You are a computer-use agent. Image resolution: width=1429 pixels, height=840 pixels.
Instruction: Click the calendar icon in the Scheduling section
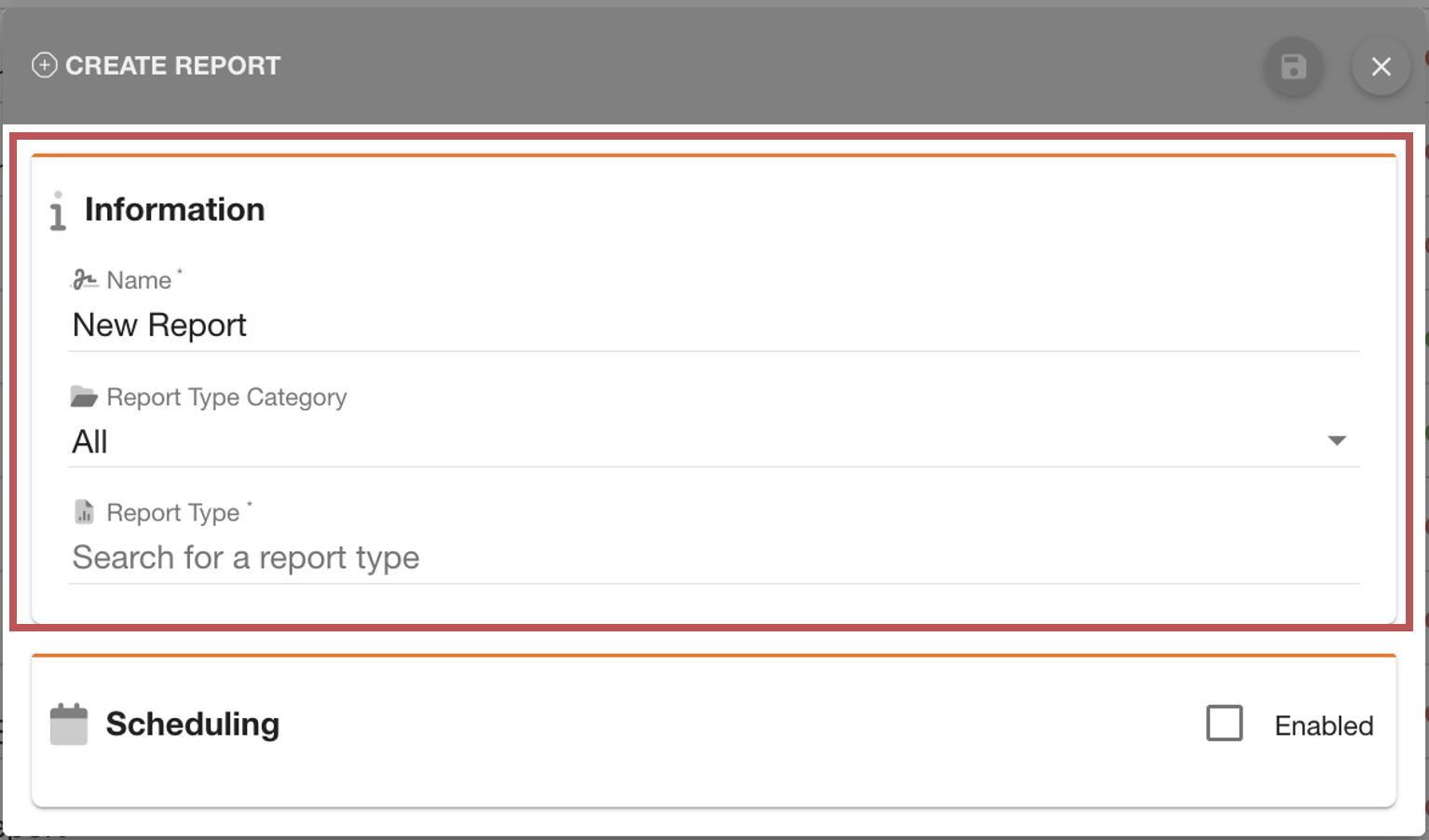coord(66,723)
